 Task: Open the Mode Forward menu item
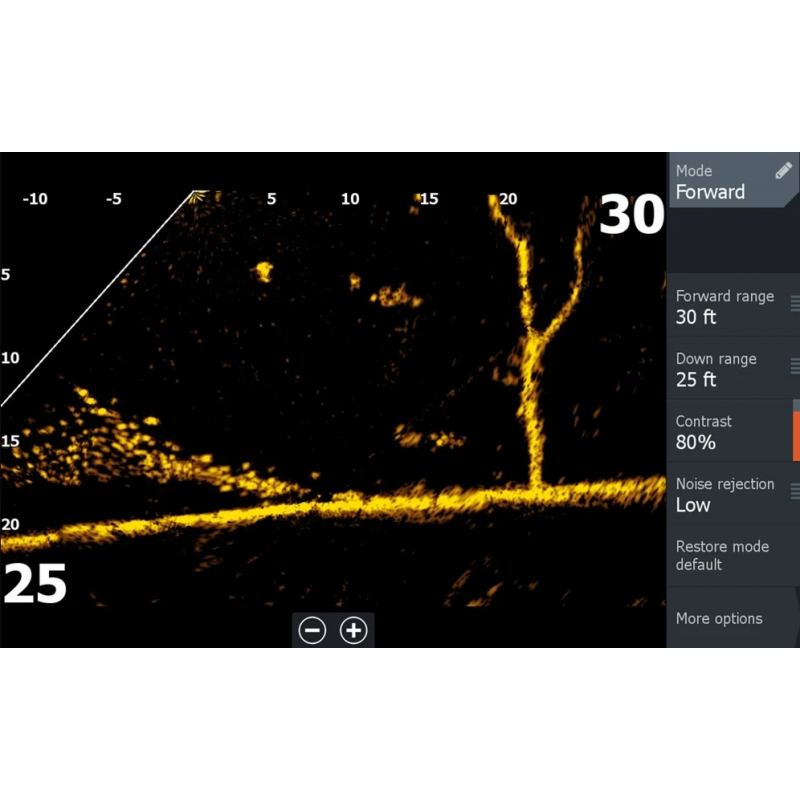click(733, 181)
